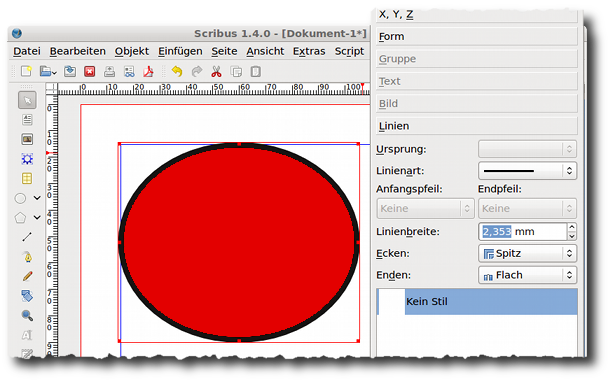610x383 pixels.
Task: Click the Linien properties tab
Action: point(477,126)
